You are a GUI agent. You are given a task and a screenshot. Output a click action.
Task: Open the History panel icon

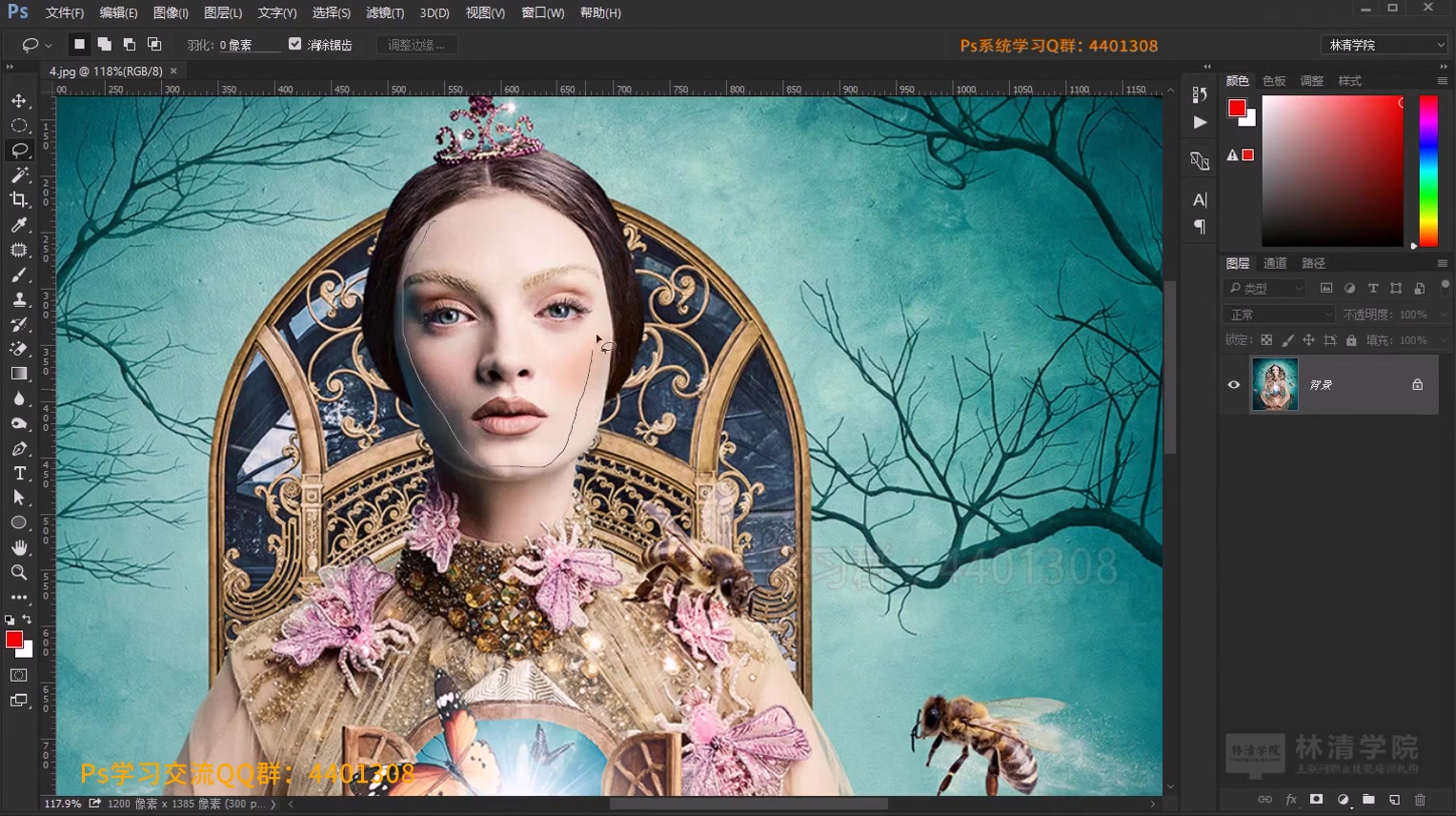1200,94
